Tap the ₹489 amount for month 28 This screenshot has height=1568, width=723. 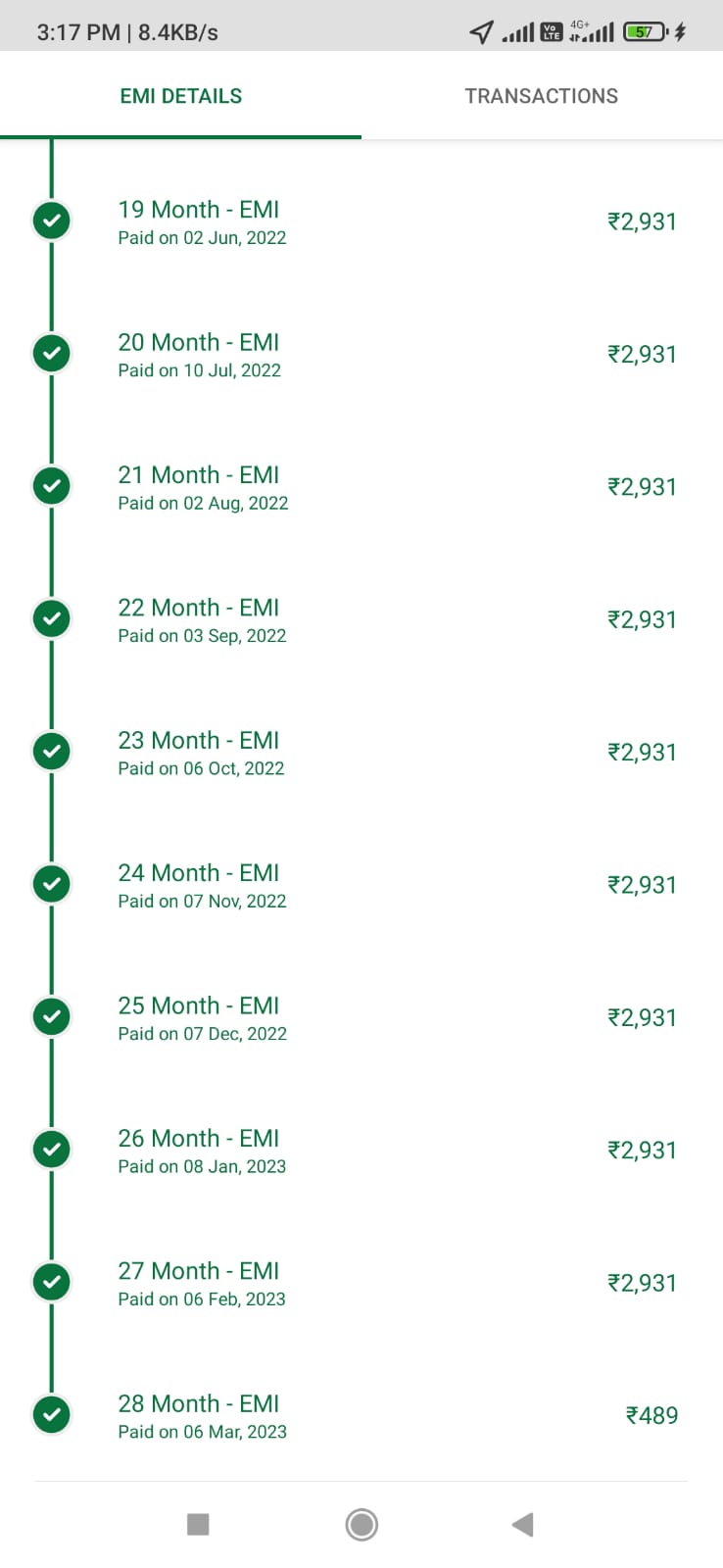[651, 1415]
